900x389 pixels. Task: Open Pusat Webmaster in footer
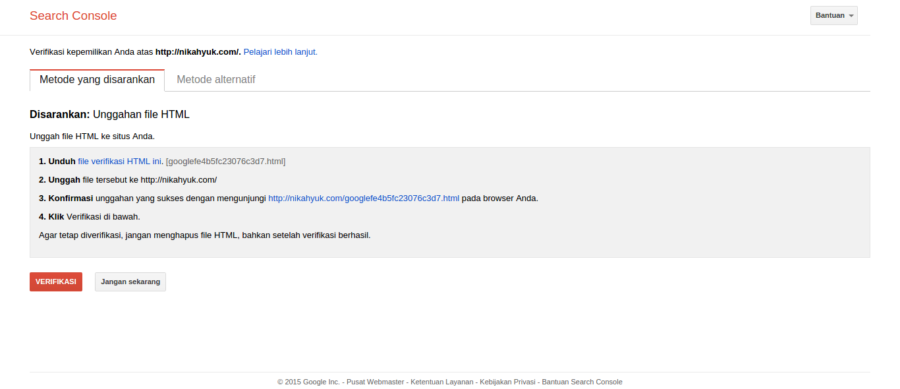point(375,382)
